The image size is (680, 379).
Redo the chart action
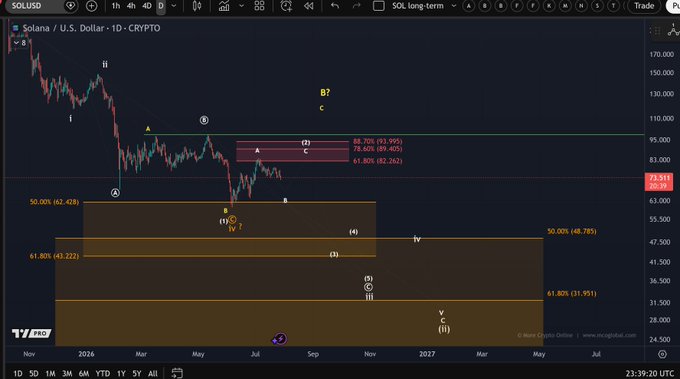point(356,6)
